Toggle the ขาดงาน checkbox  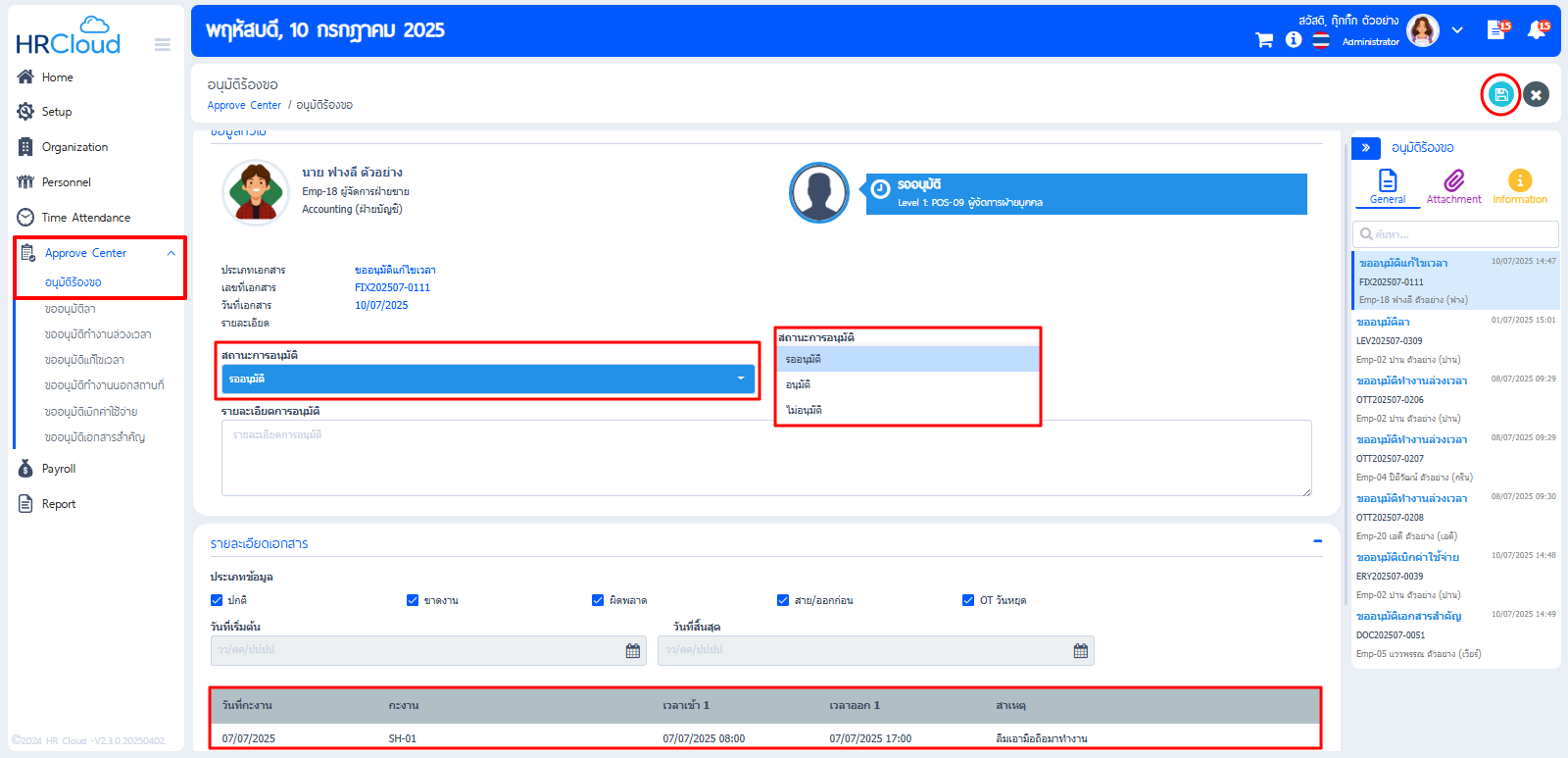click(x=413, y=600)
